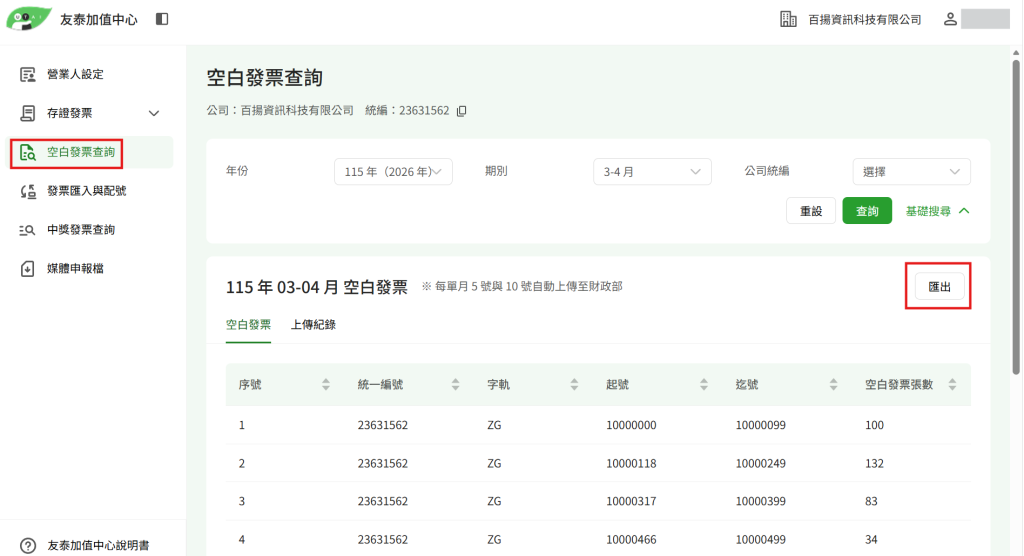Image resolution: width=1024 pixels, height=556 pixels.
Task: Sort the table by 起號 column
Action: click(x=703, y=385)
